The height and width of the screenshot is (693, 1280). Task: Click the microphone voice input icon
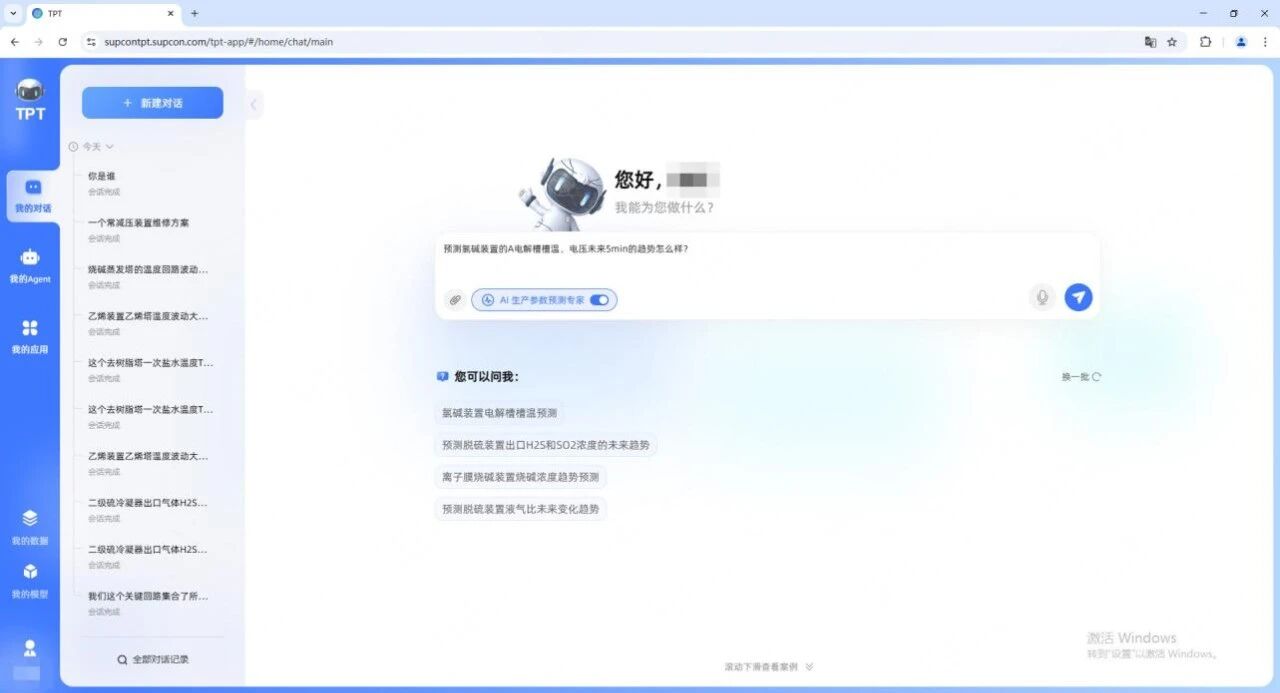click(1042, 297)
